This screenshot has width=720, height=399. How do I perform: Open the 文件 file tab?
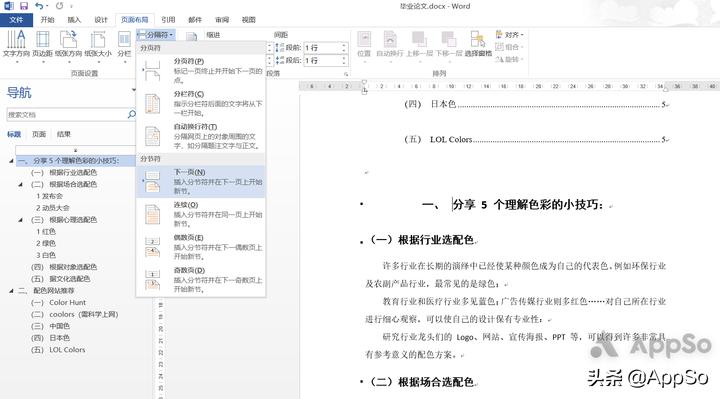16,20
